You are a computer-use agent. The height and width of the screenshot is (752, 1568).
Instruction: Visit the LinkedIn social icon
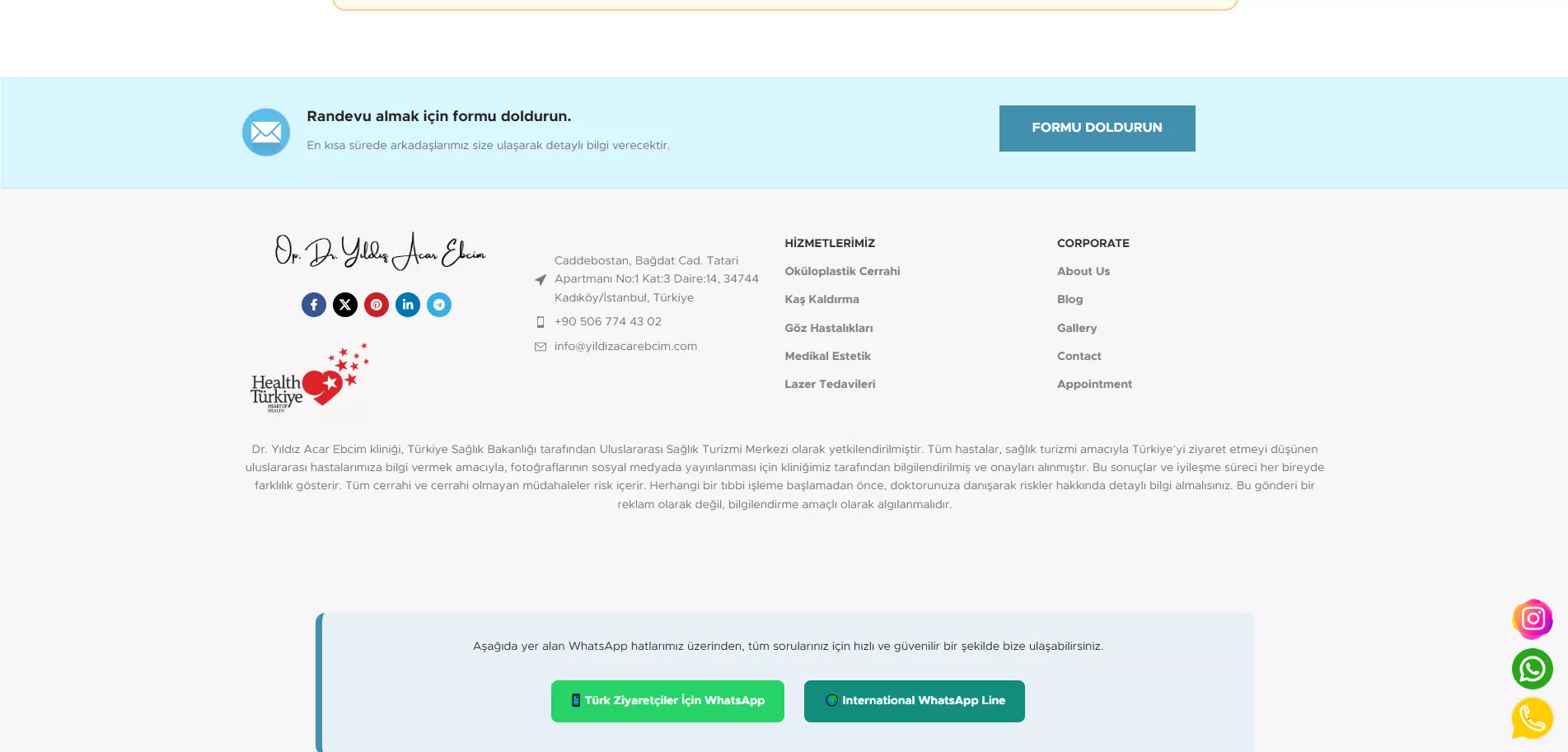(408, 305)
